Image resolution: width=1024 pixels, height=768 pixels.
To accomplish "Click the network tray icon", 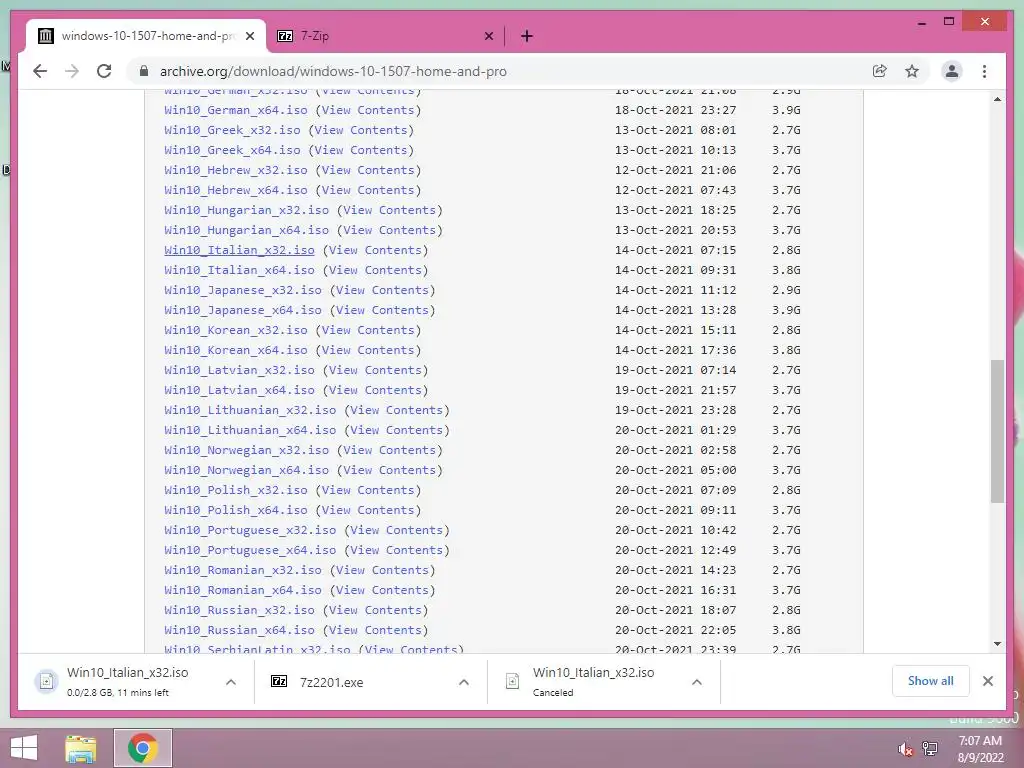I will (x=930, y=749).
